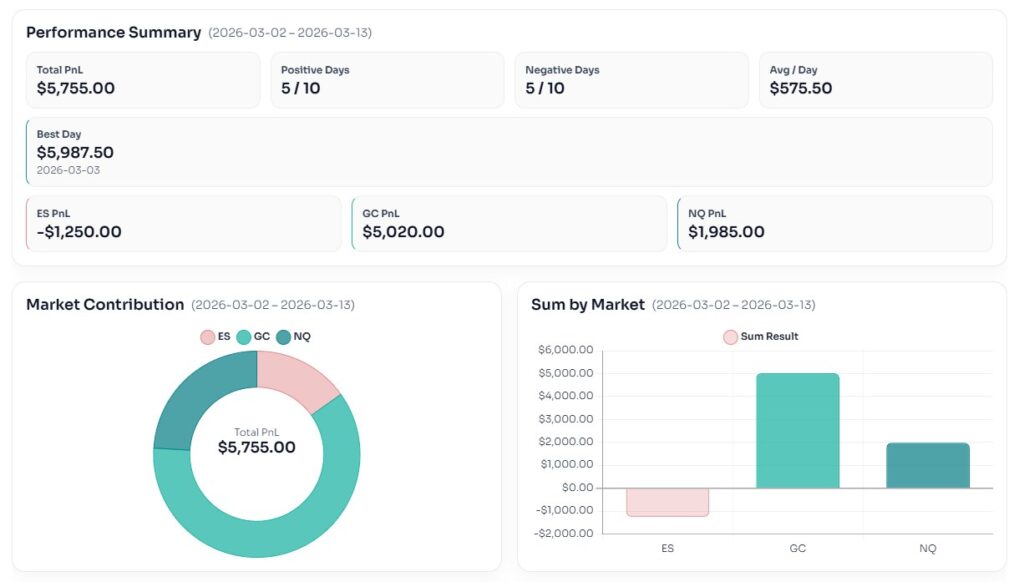This screenshot has height=582, width=1024.
Task: Click the NQ bar in Sum by Market
Action: pos(927,465)
